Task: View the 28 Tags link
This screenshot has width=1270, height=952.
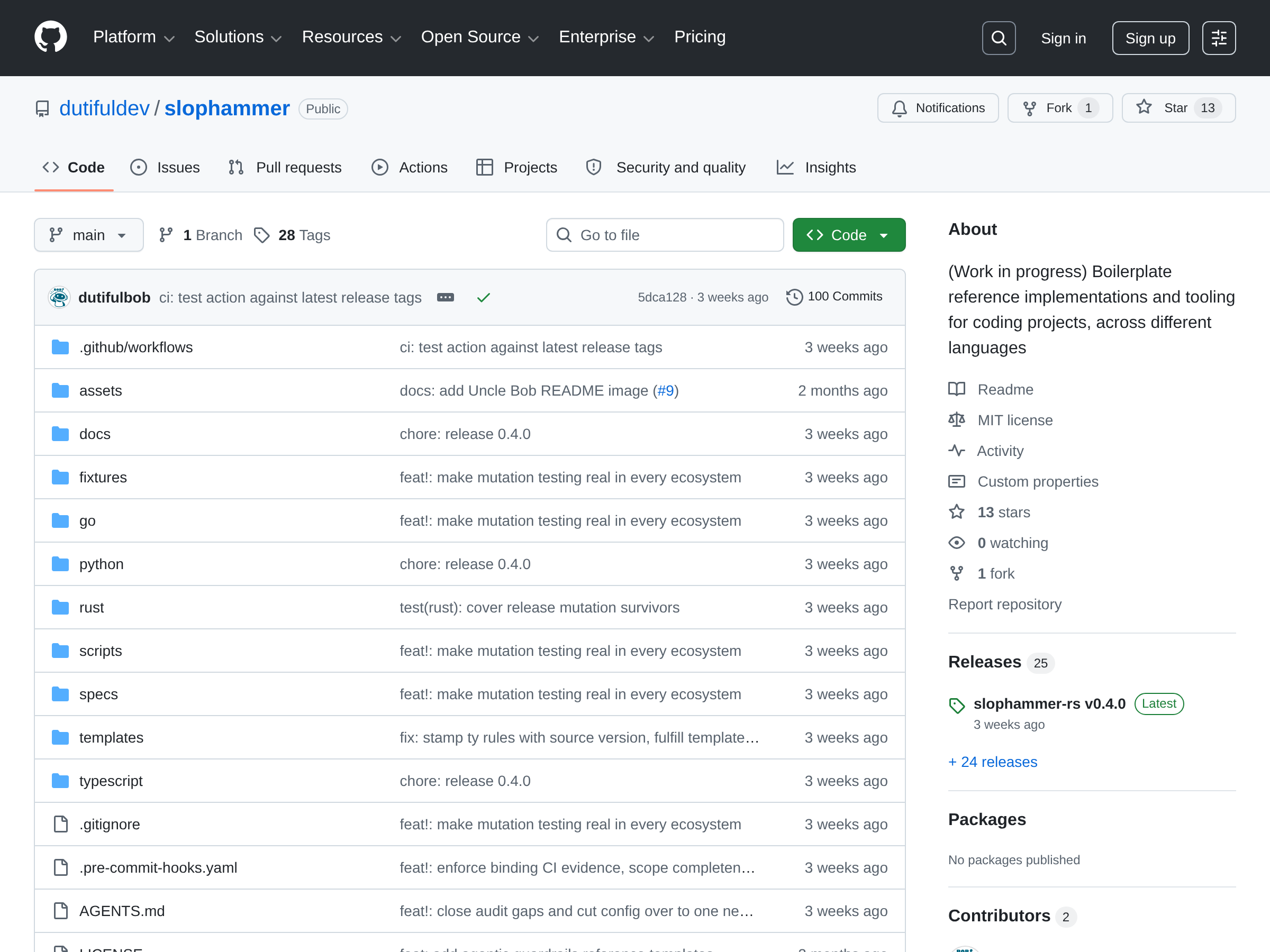Action: (293, 235)
